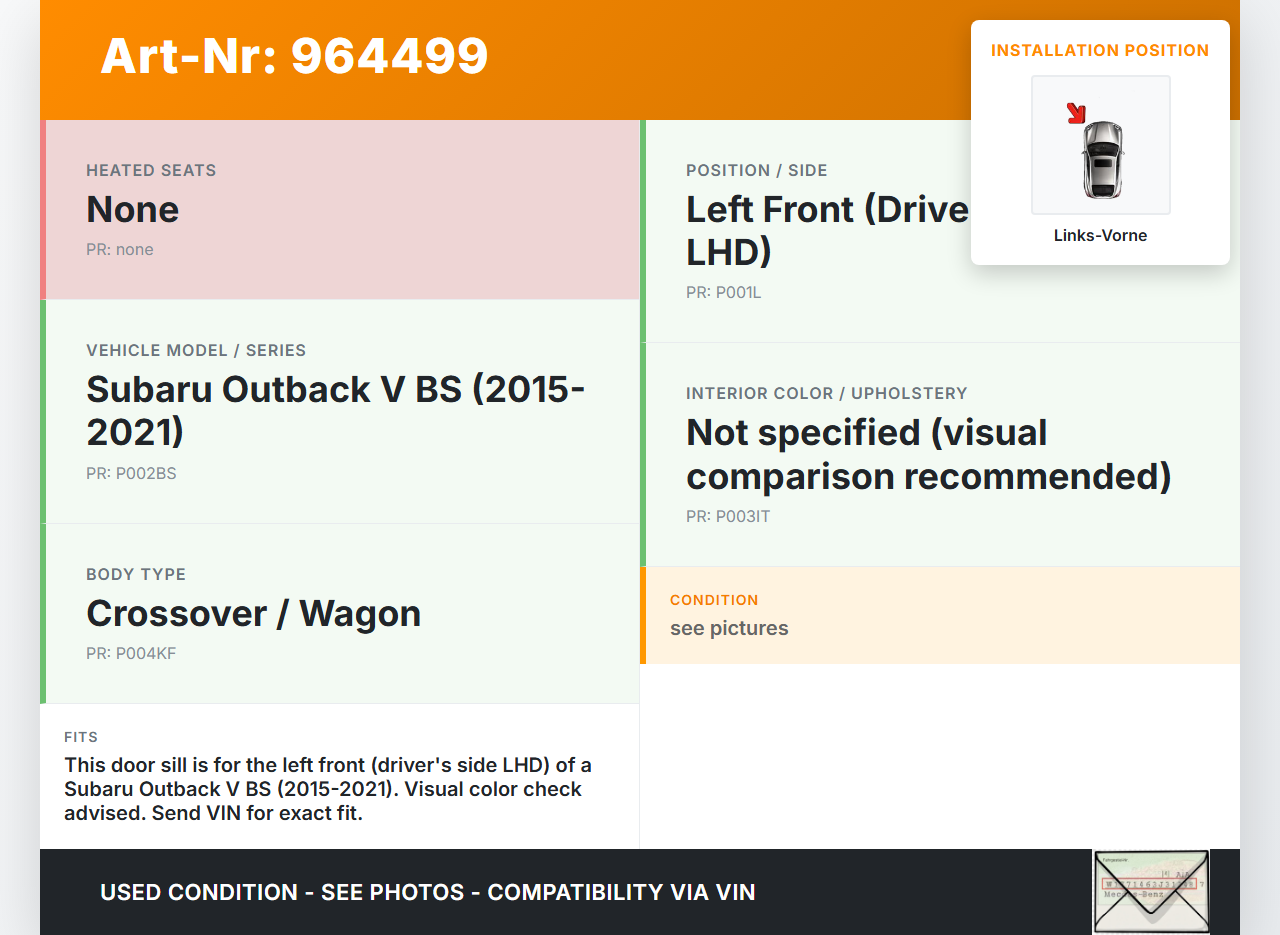The height and width of the screenshot is (935, 1280).
Task: Click the Installation Position heading
Action: pyautogui.click(x=1100, y=50)
